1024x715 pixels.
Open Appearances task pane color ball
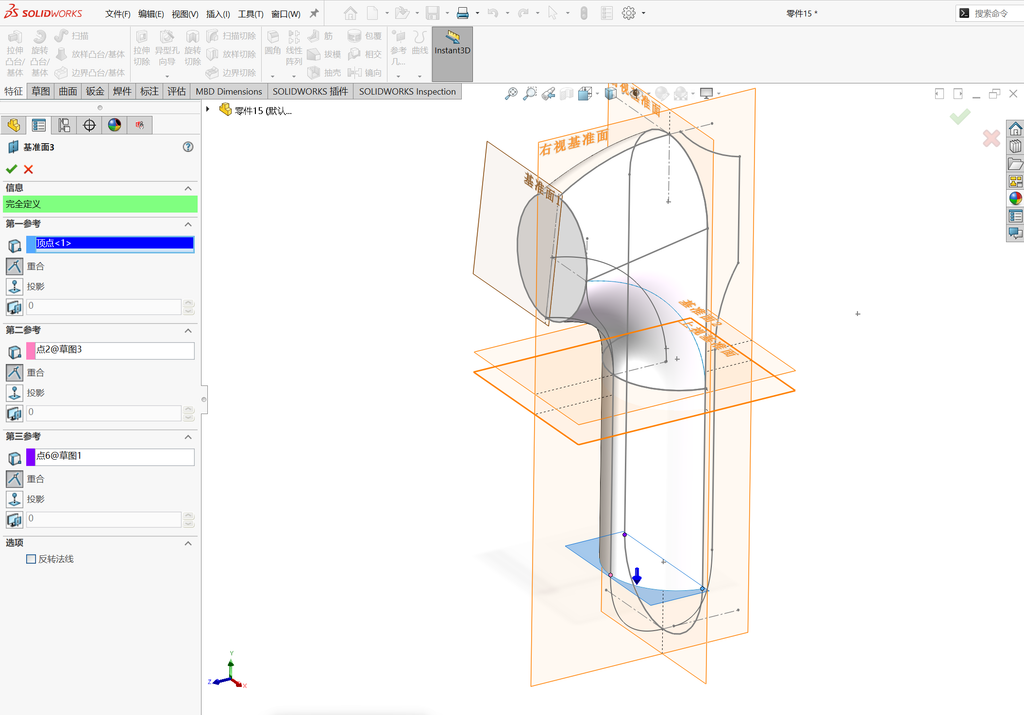point(1016,198)
